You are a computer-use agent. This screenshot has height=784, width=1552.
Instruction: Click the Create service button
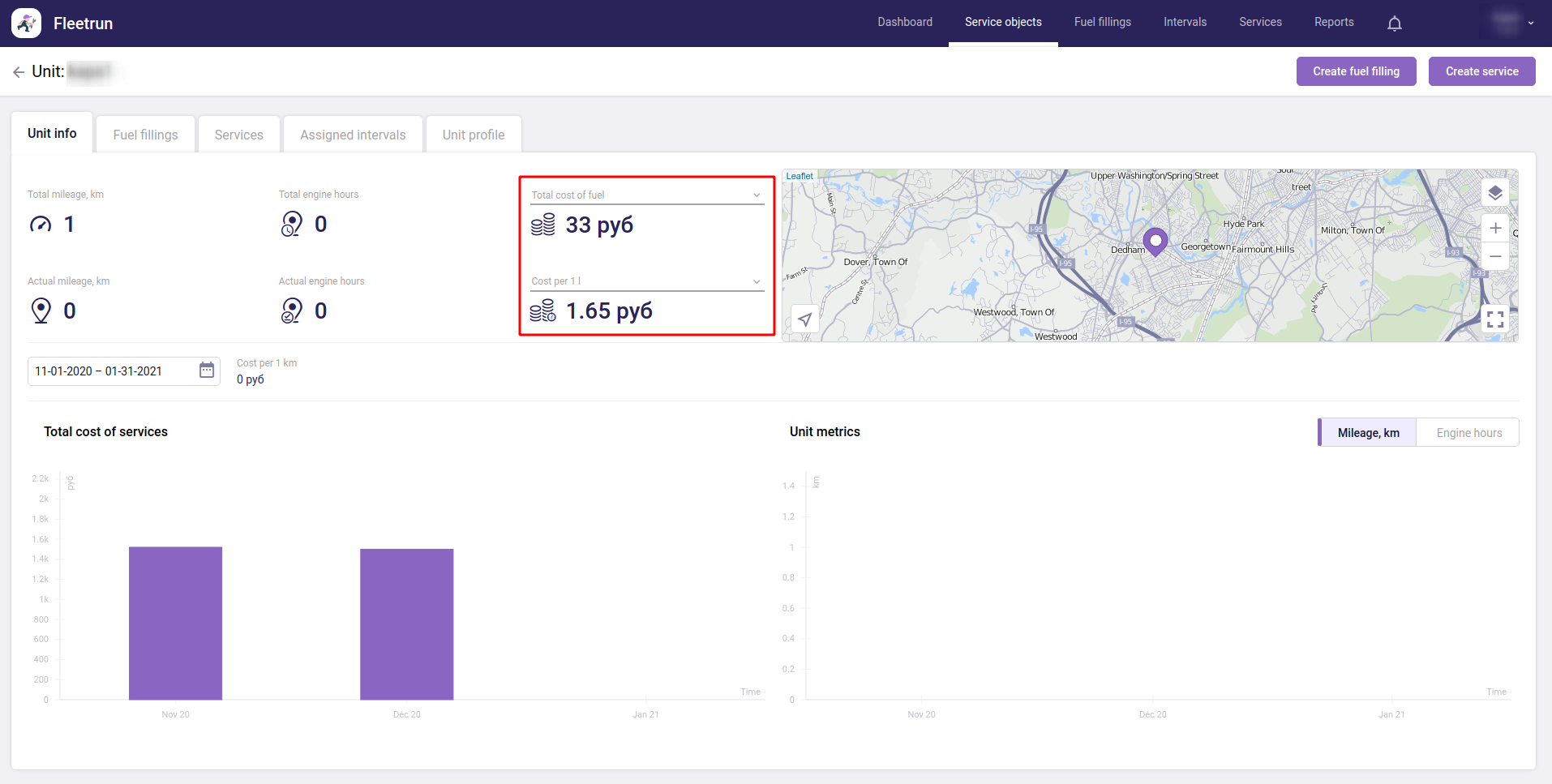(x=1481, y=71)
